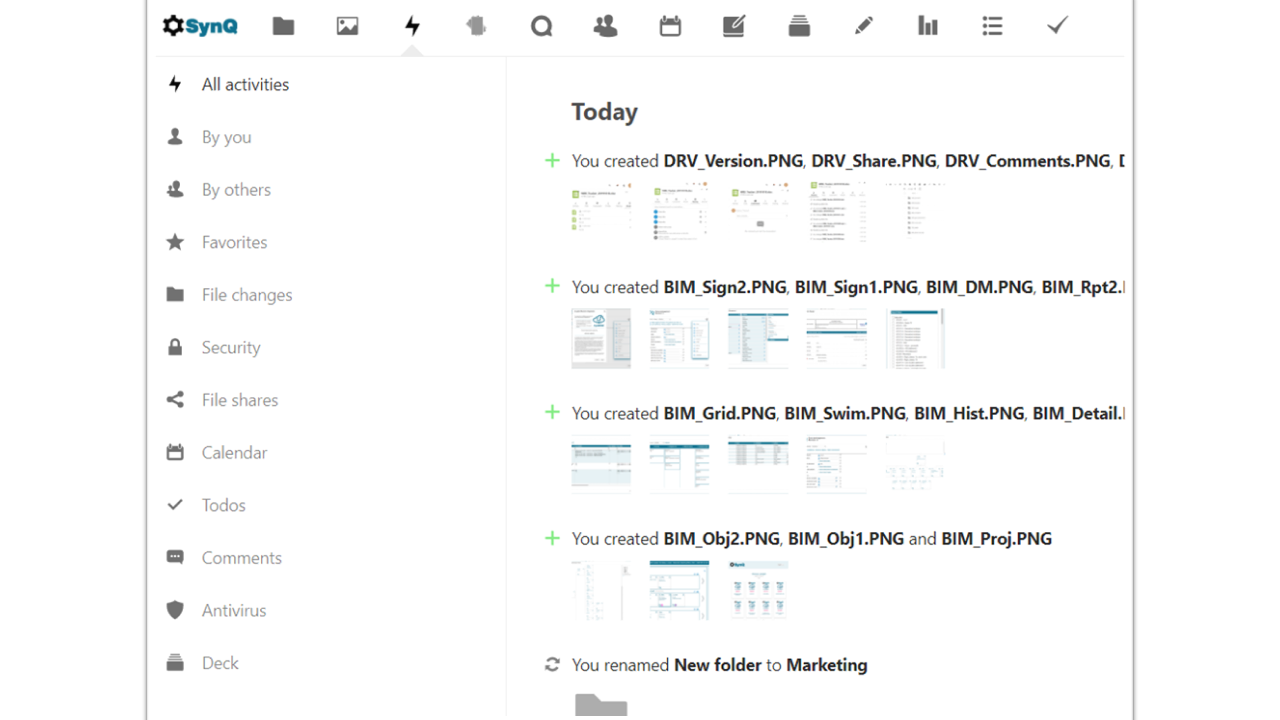The width and height of the screenshot is (1280, 720).
Task: Open the BIM_Sign2.PNG file link
Action: click(725, 287)
